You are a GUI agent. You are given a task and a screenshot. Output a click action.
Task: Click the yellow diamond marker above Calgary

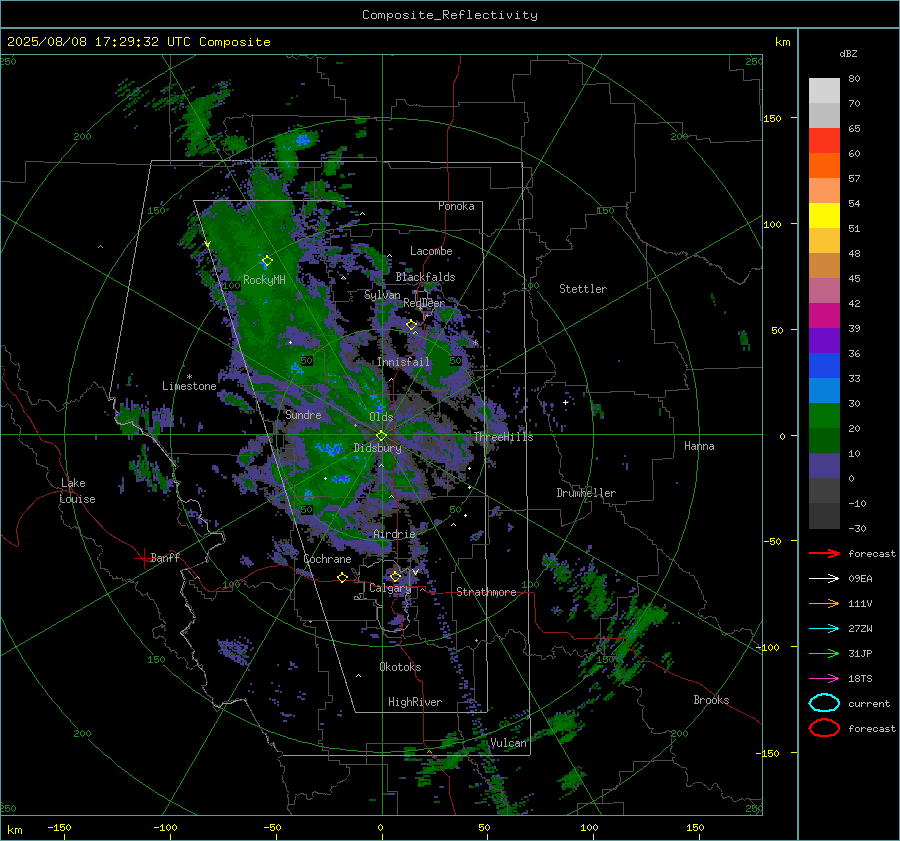coord(395,576)
